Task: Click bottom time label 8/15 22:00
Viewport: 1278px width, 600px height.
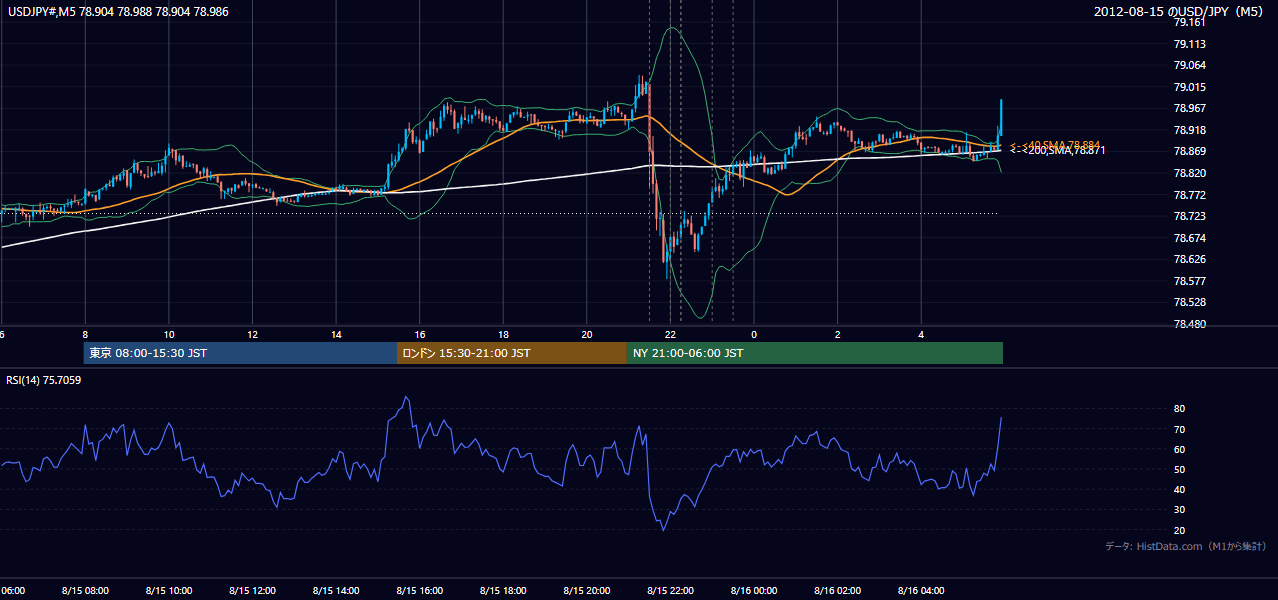Action: [x=671, y=590]
